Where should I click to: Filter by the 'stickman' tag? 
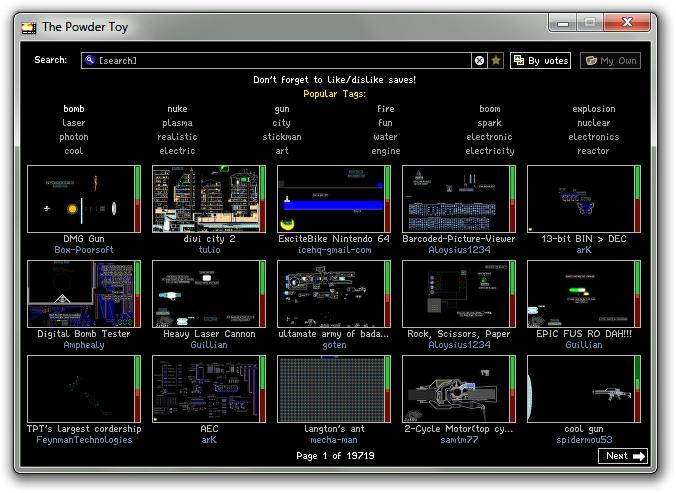click(x=282, y=137)
